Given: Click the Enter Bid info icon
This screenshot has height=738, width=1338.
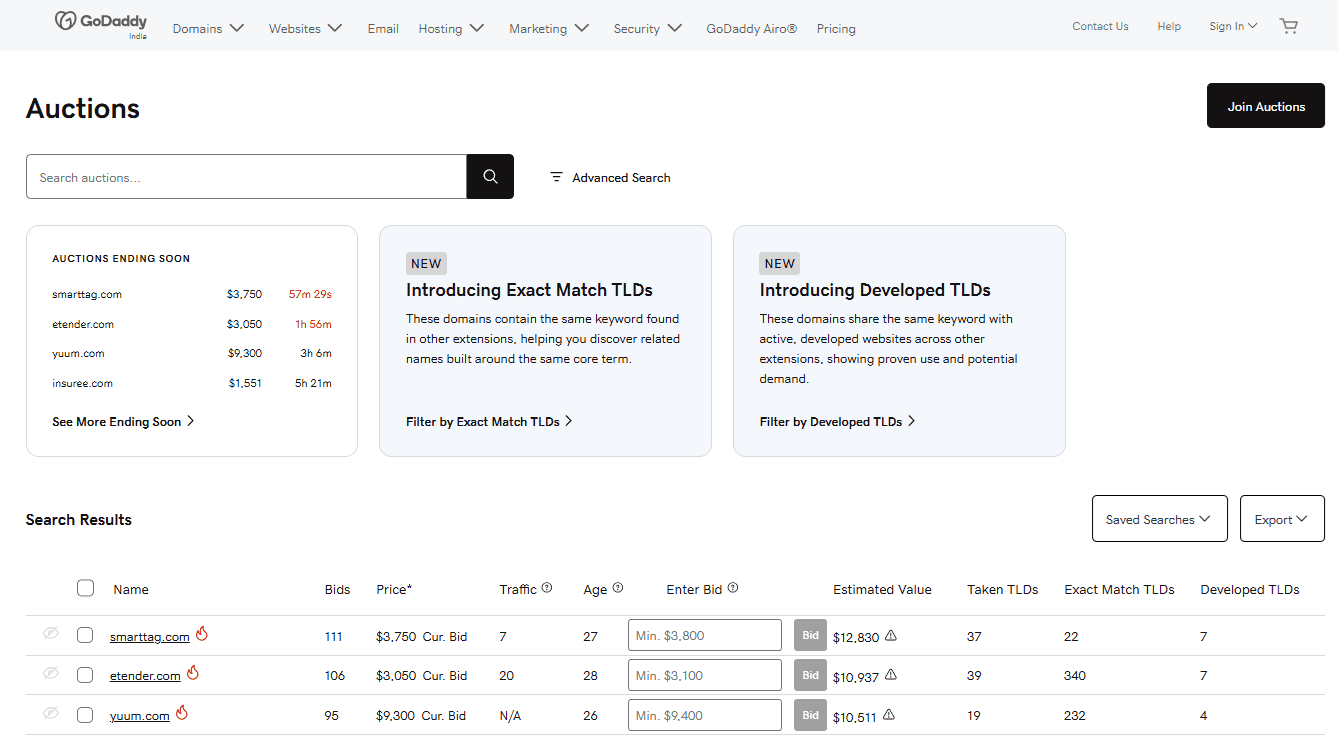Looking at the screenshot, I should point(733,588).
